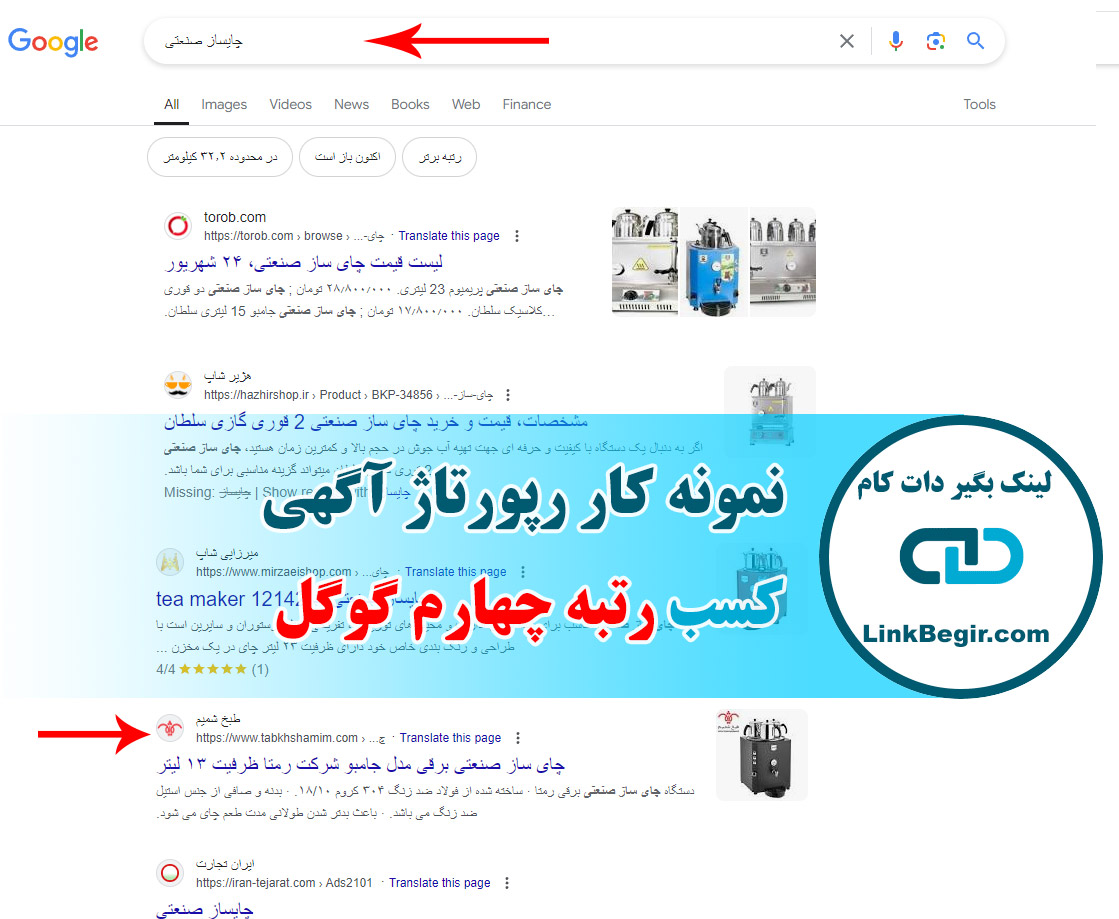Click the Google logo
Viewport: 1119px width, 919px height.
(53, 41)
